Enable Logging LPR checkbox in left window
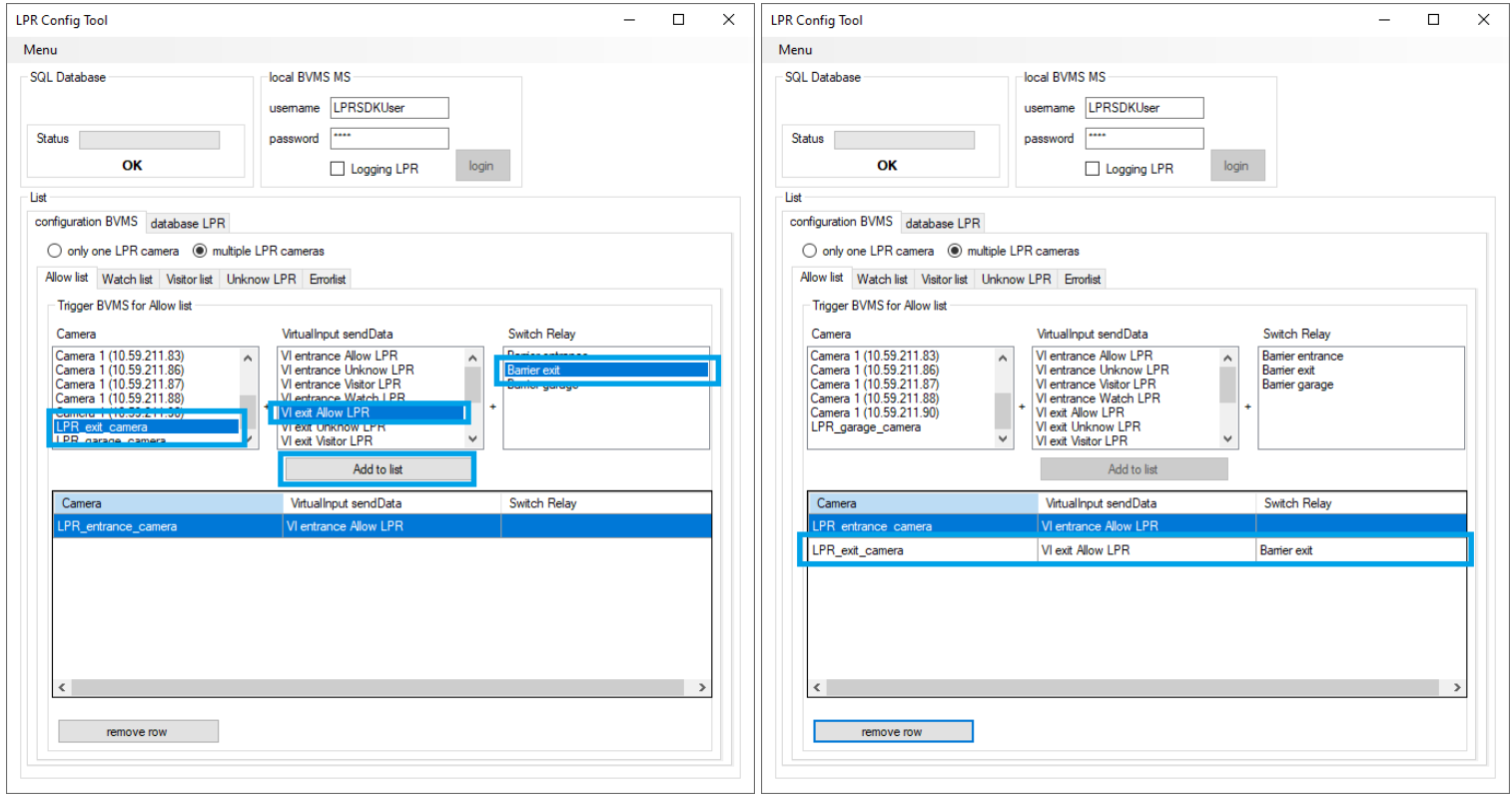This screenshot has height=797, width=1512. tap(338, 169)
